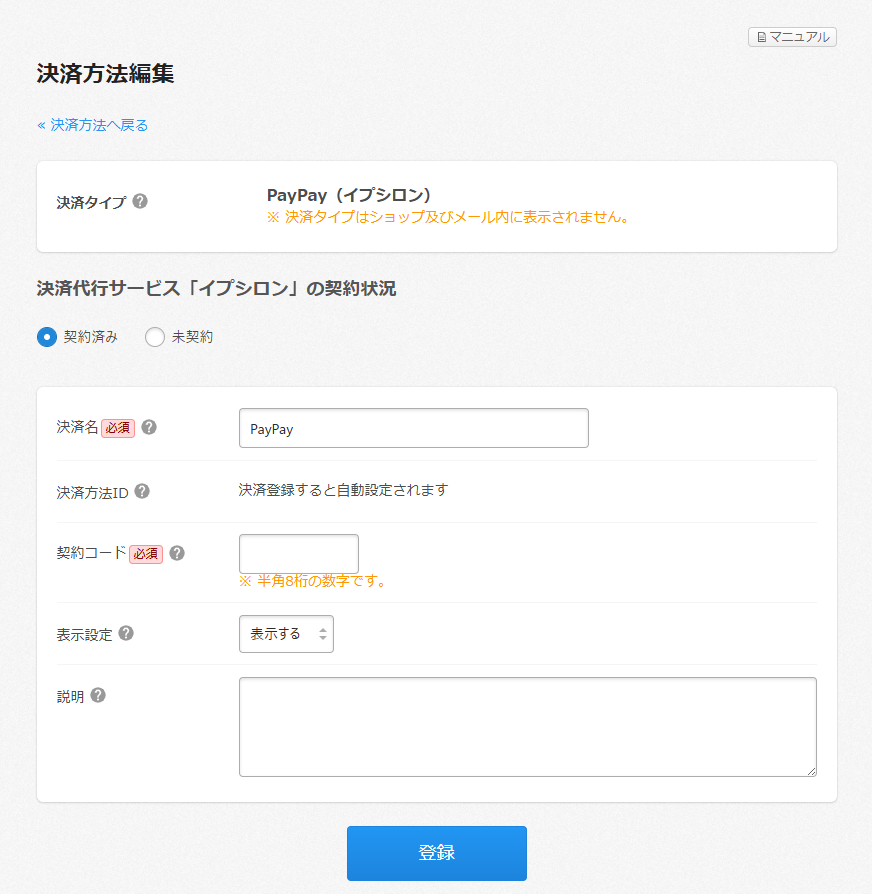Viewport: 872px width, 894px height.
Task: Click the 表示設定 label text
Action: point(84,634)
